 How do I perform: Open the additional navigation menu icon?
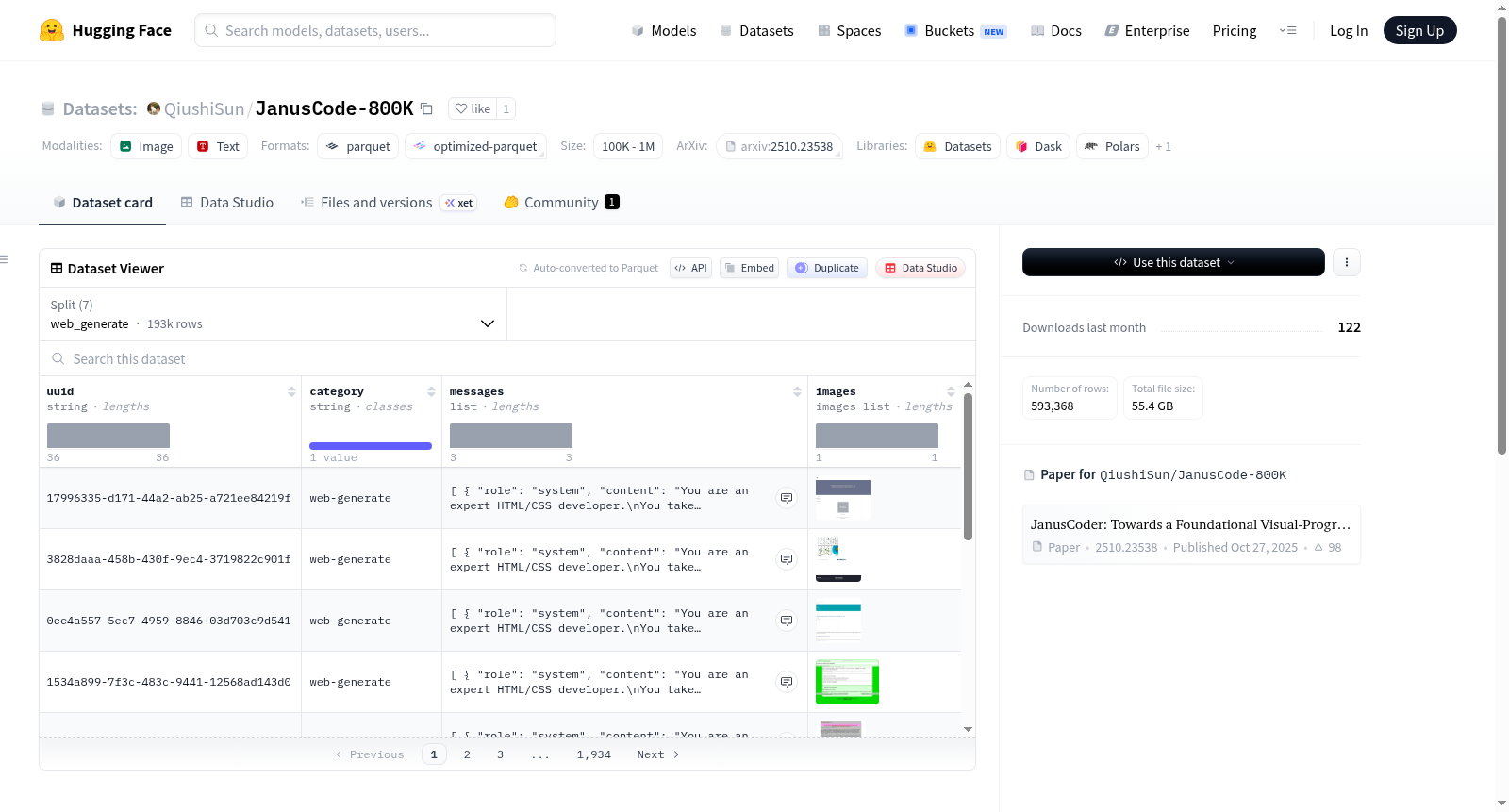1287,30
